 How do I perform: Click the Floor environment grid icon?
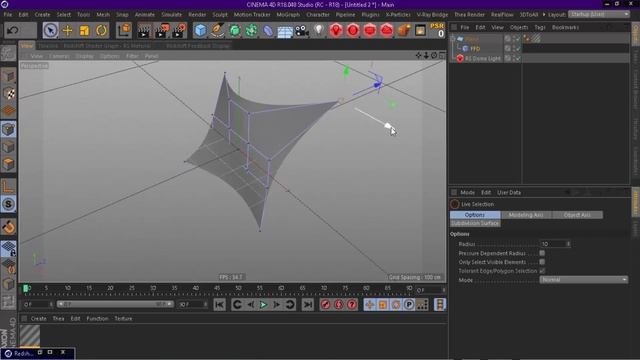click(x=285, y=31)
